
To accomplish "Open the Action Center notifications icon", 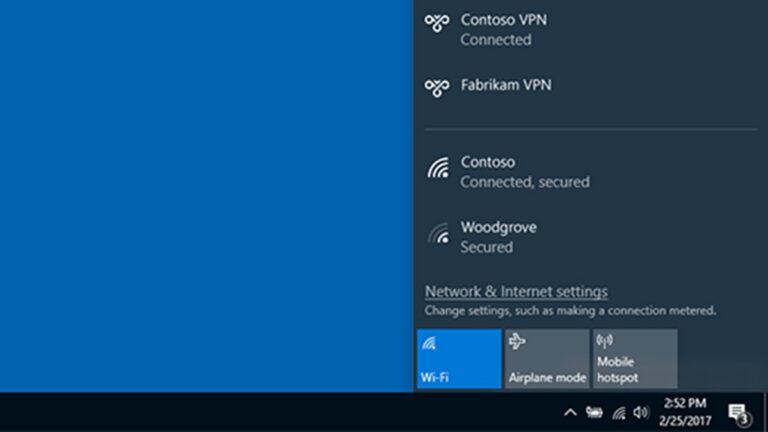I will [x=740, y=413].
